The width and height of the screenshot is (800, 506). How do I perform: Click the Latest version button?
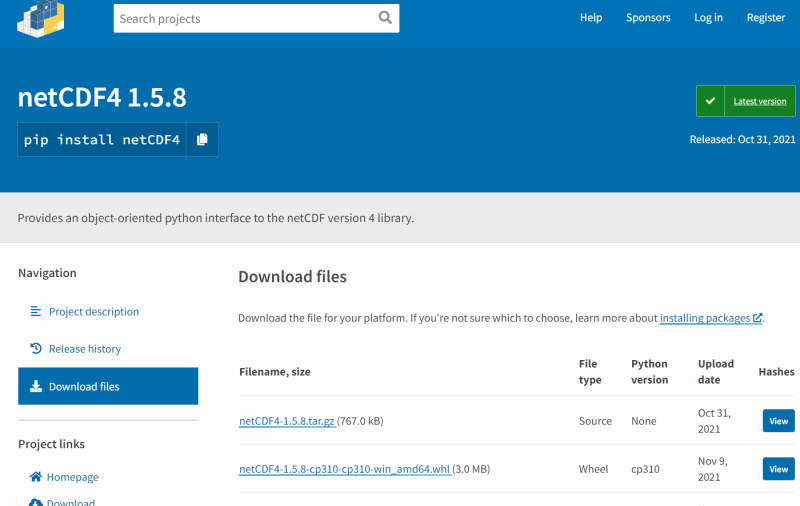click(x=759, y=101)
